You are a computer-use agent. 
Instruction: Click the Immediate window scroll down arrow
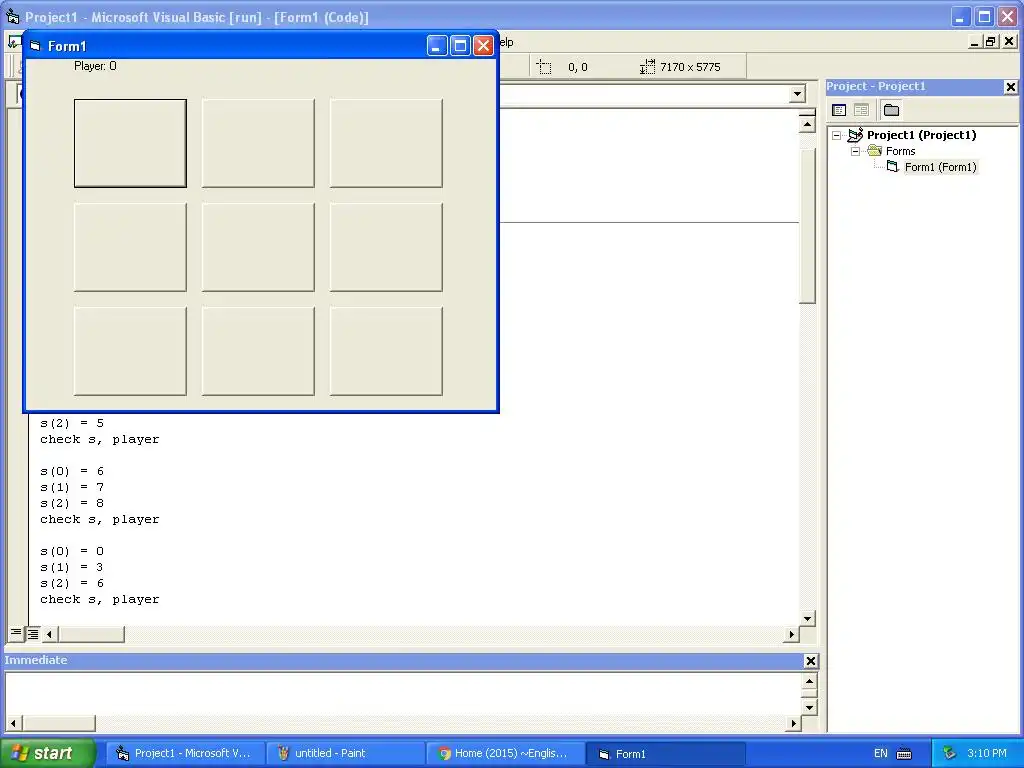(x=808, y=707)
